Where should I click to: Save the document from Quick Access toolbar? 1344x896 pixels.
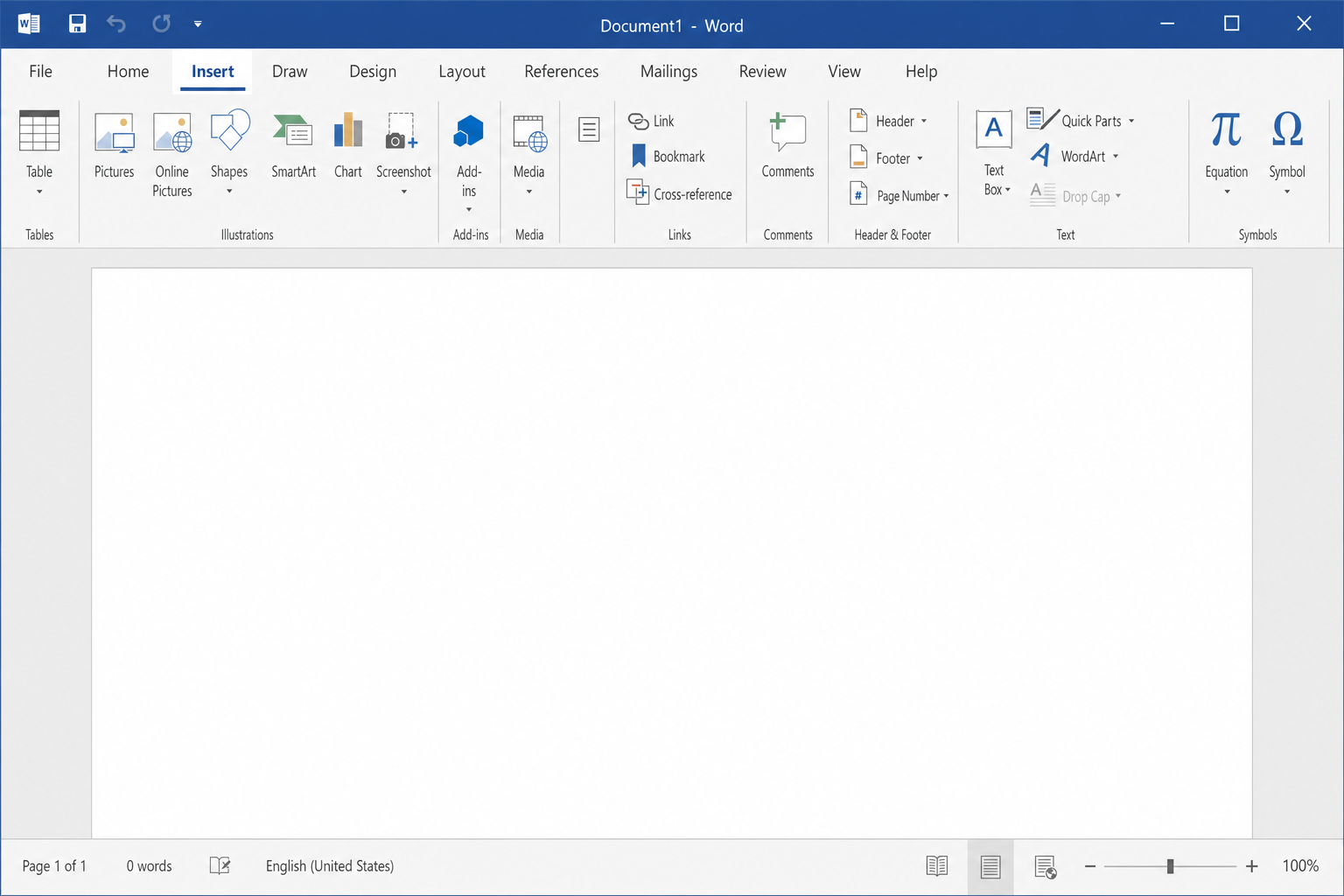[78, 24]
